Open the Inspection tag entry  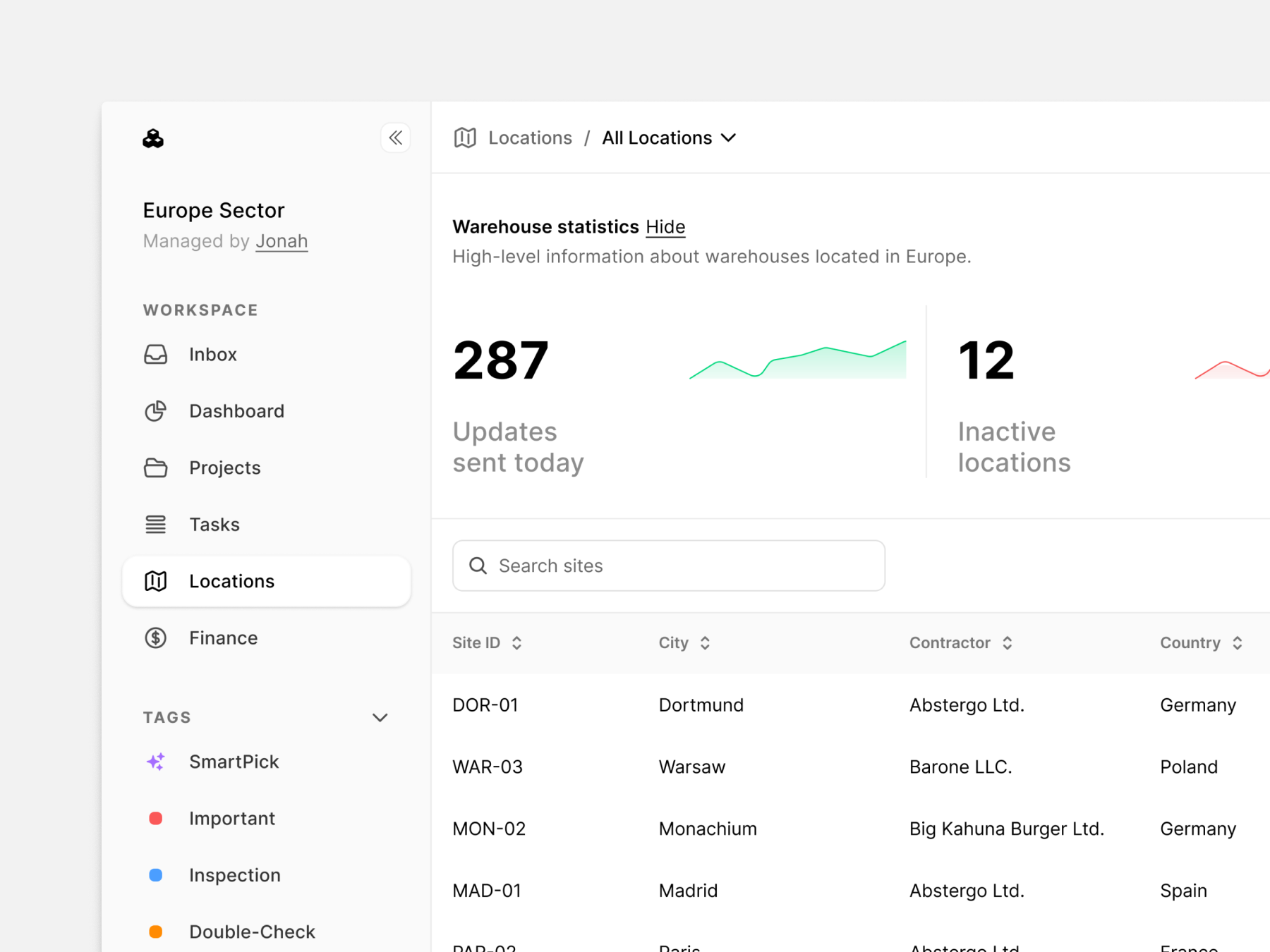(x=235, y=874)
